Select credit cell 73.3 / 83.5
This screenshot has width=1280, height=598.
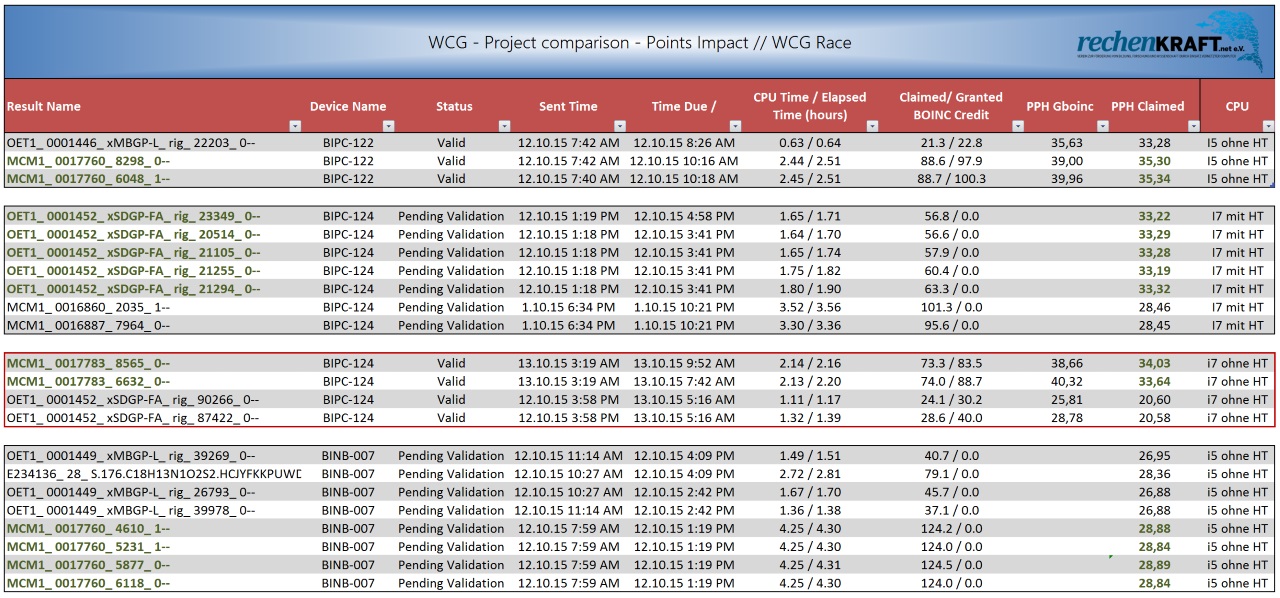[x=950, y=363]
